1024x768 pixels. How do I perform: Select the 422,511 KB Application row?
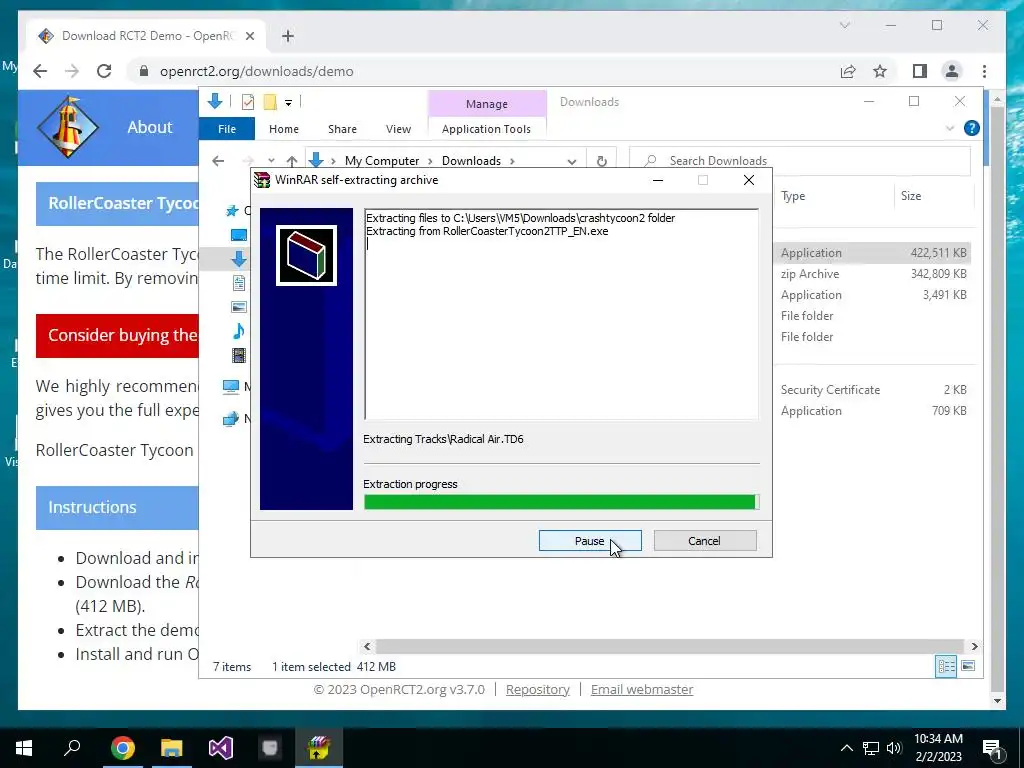pos(874,253)
